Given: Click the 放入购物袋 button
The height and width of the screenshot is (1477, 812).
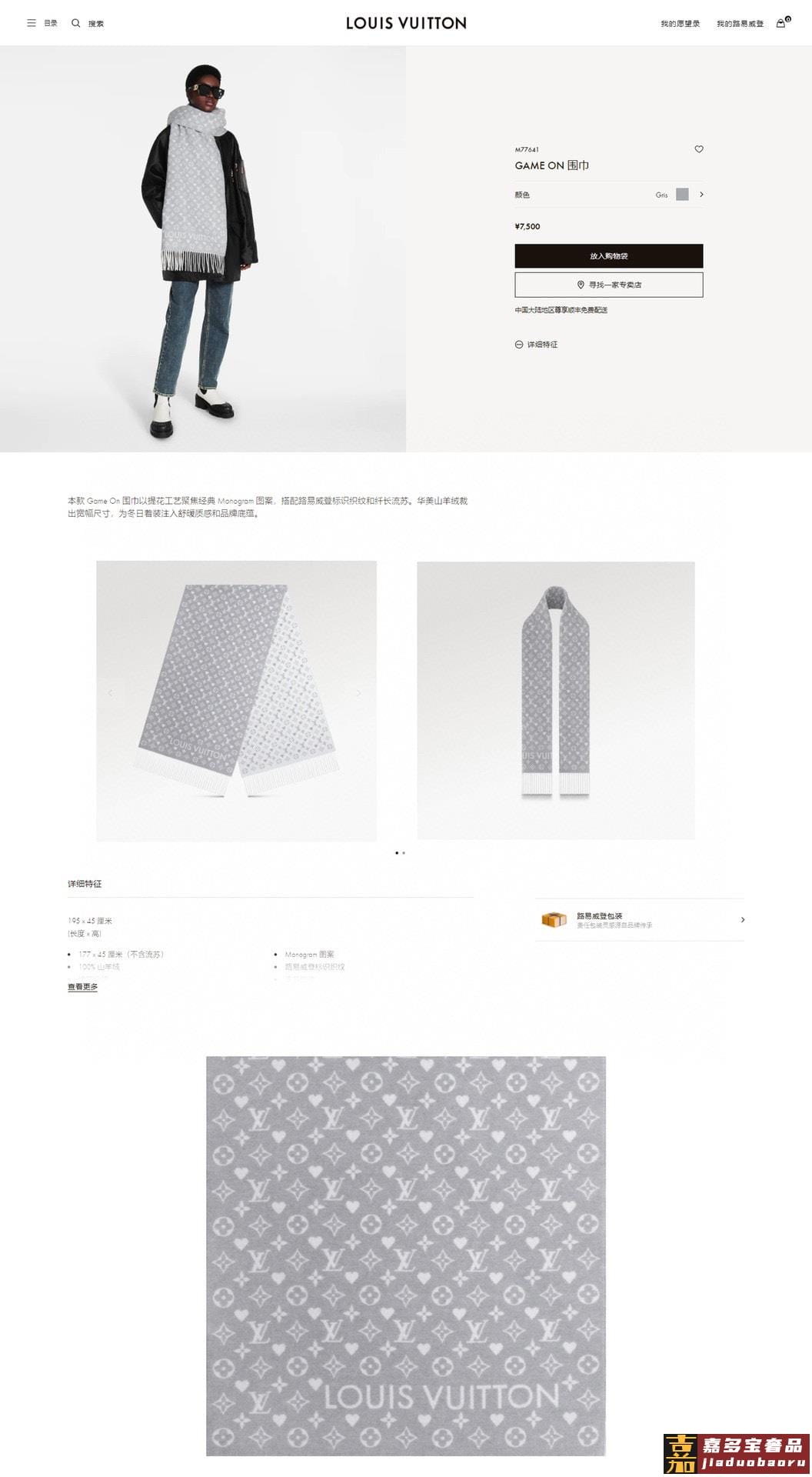Looking at the screenshot, I should point(609,256).
